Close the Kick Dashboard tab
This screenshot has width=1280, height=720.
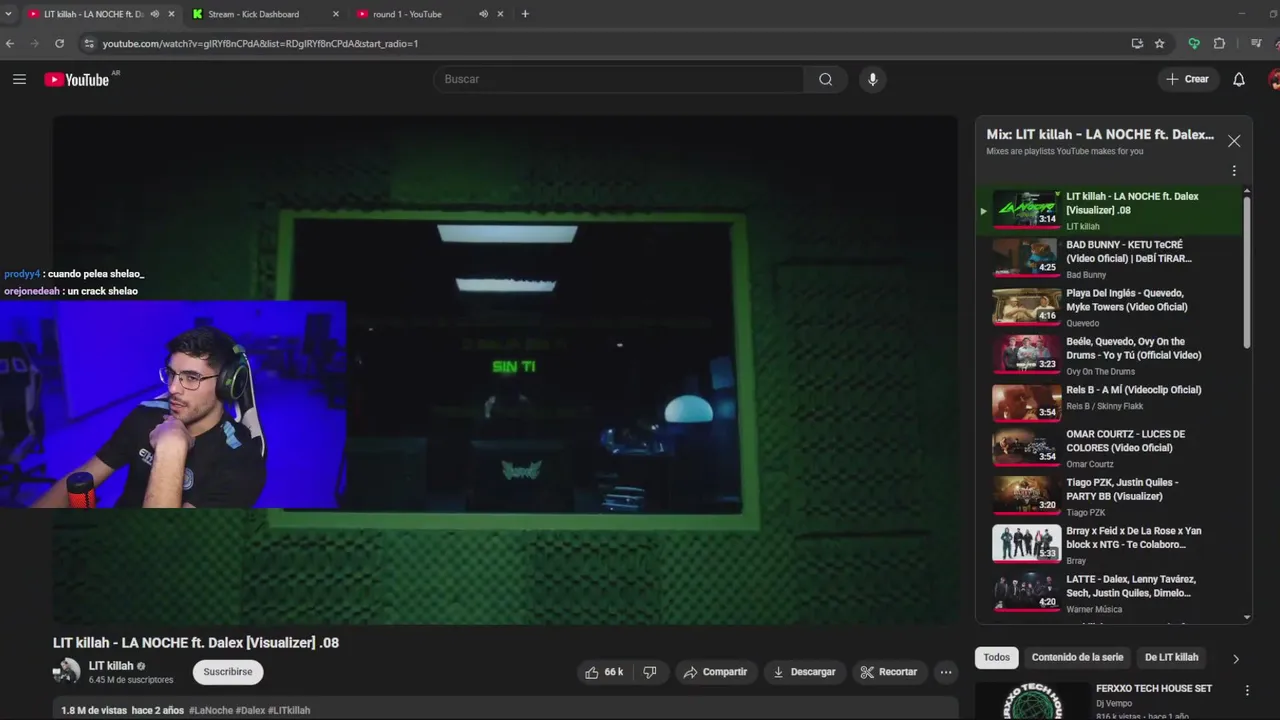[x=335, y=14]
